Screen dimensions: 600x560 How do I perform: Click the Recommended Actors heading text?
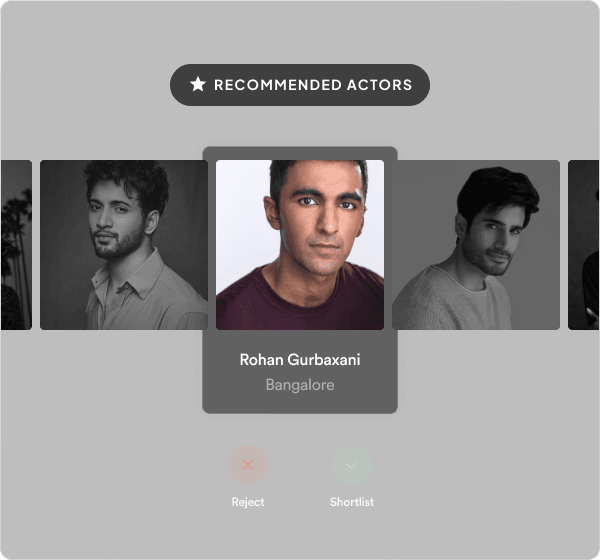click(312, 85)
